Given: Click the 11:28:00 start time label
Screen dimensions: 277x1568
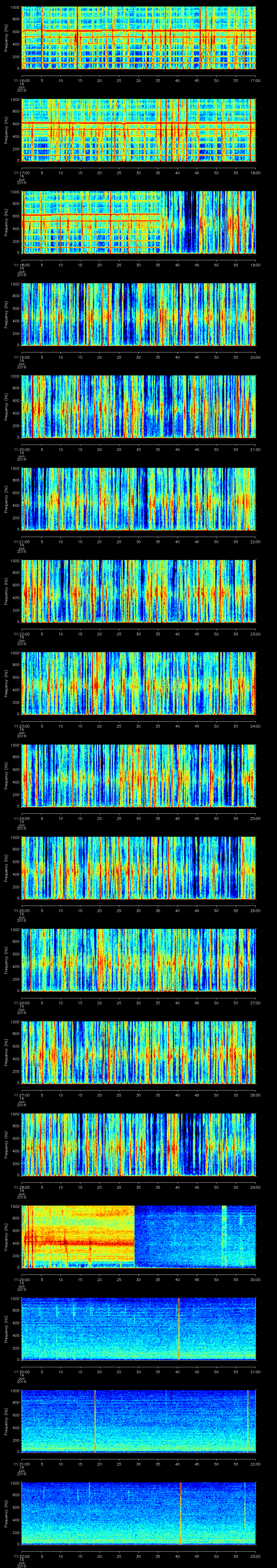Looking at the screenshot, I should click(x=22, y=1187).
